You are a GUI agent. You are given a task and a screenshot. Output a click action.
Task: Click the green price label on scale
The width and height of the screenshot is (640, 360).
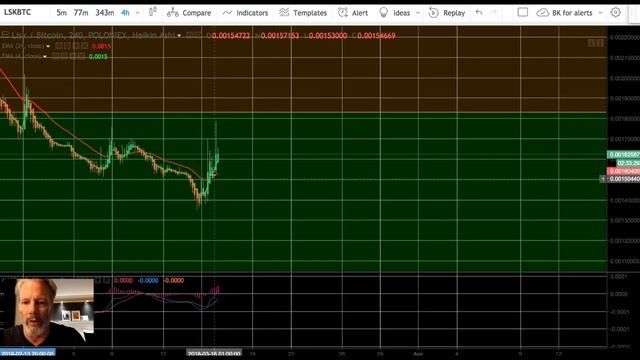(x=623, y=155)
